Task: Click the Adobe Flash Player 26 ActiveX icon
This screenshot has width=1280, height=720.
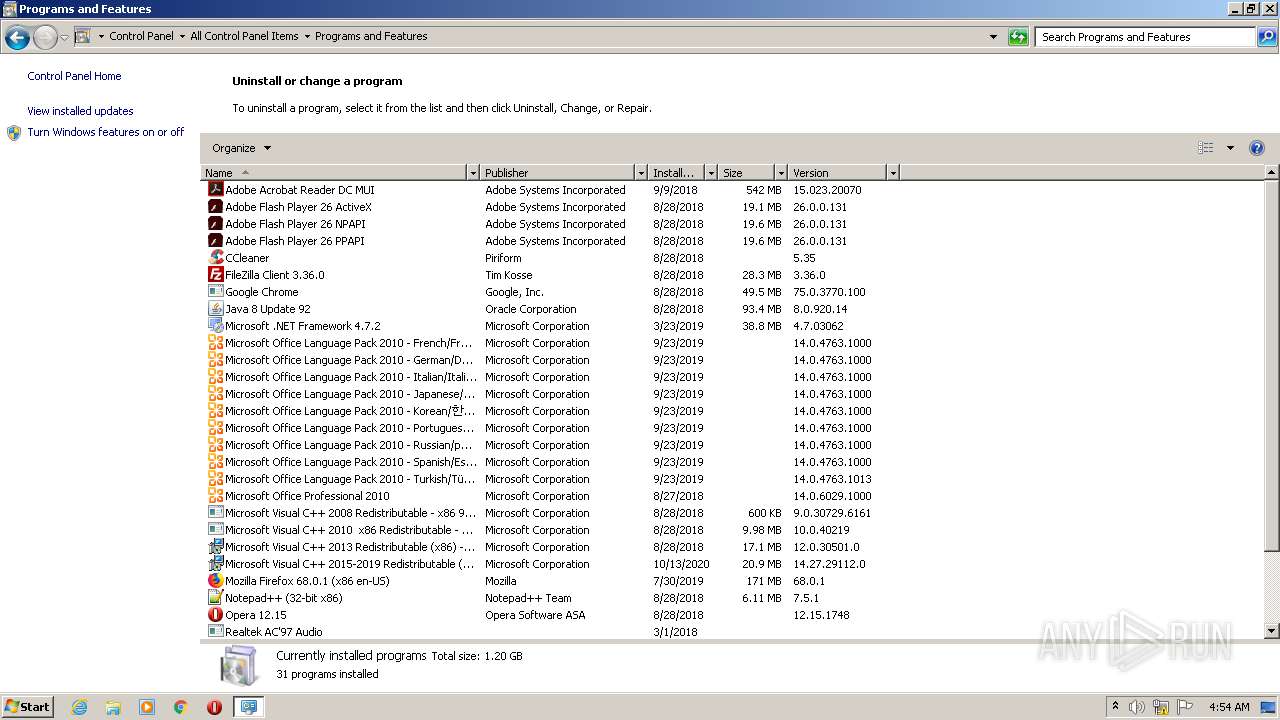Action: [215, 207]
